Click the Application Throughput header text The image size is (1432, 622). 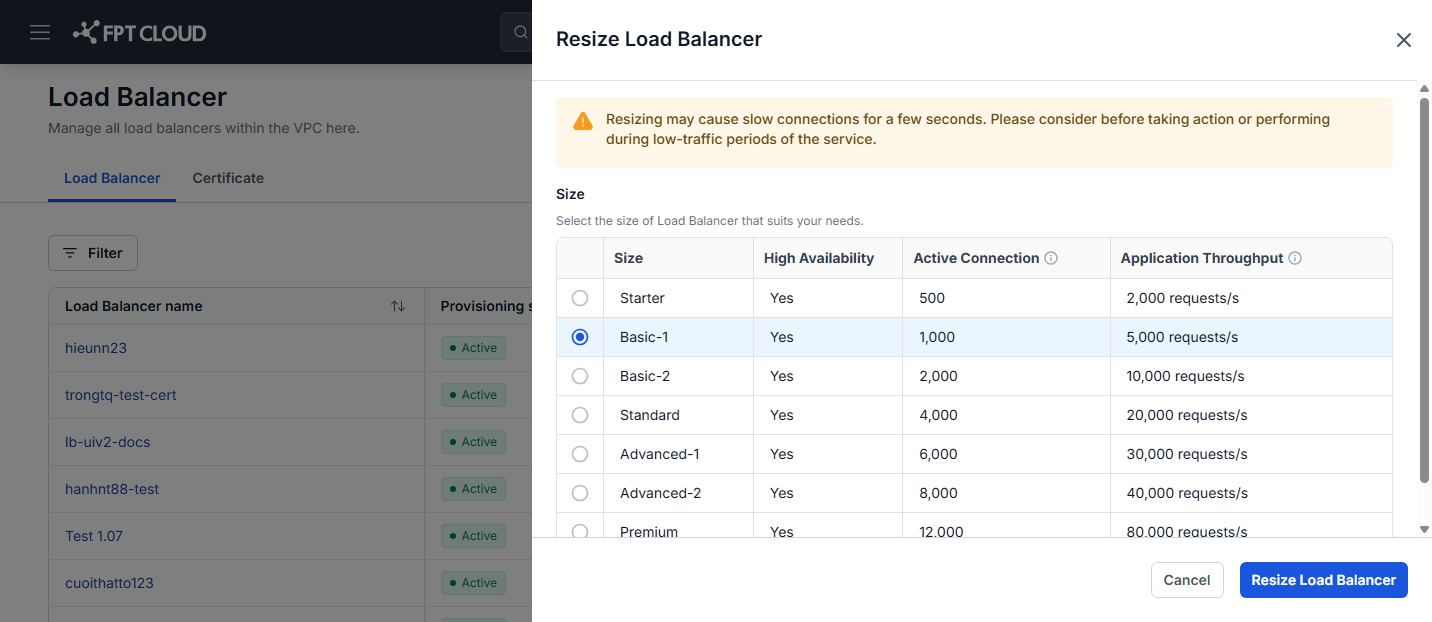(1202, 258)
